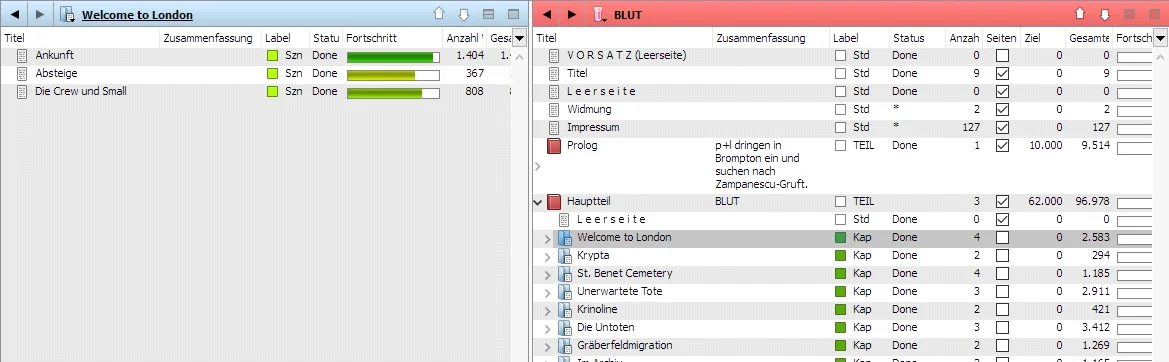Image resolution: width=1169 pixels, height=362 pixels.
Task: Go to previous document in BLUT pane
Action: 1079,14
